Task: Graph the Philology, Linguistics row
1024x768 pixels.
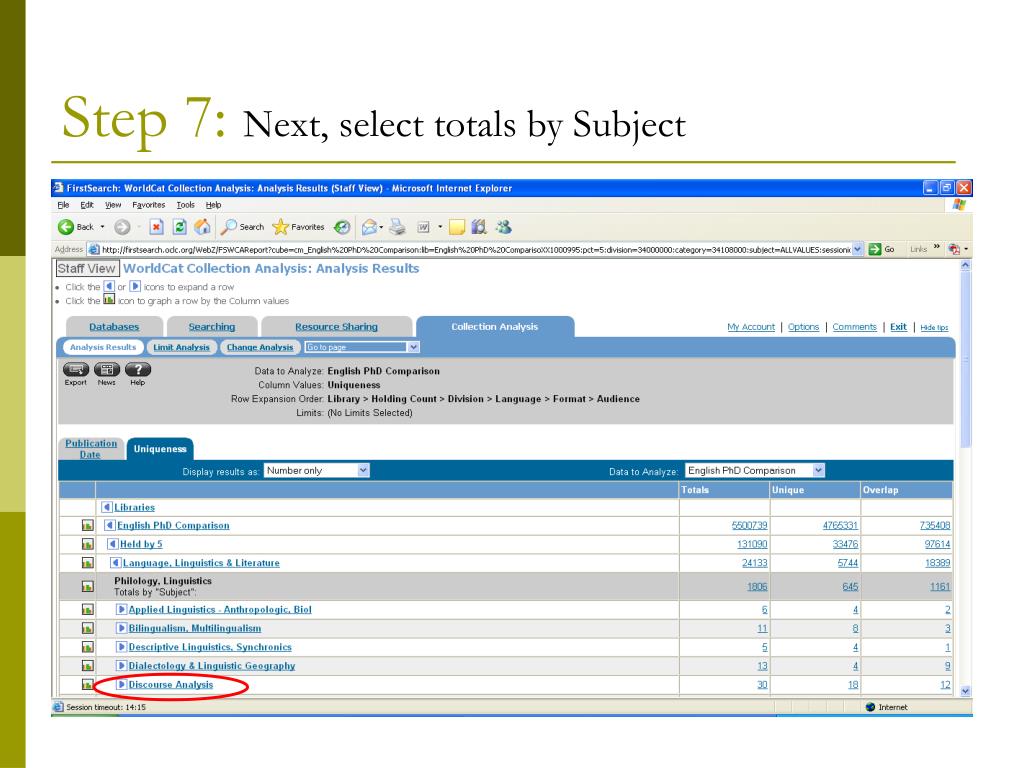Action: point(88,586)
